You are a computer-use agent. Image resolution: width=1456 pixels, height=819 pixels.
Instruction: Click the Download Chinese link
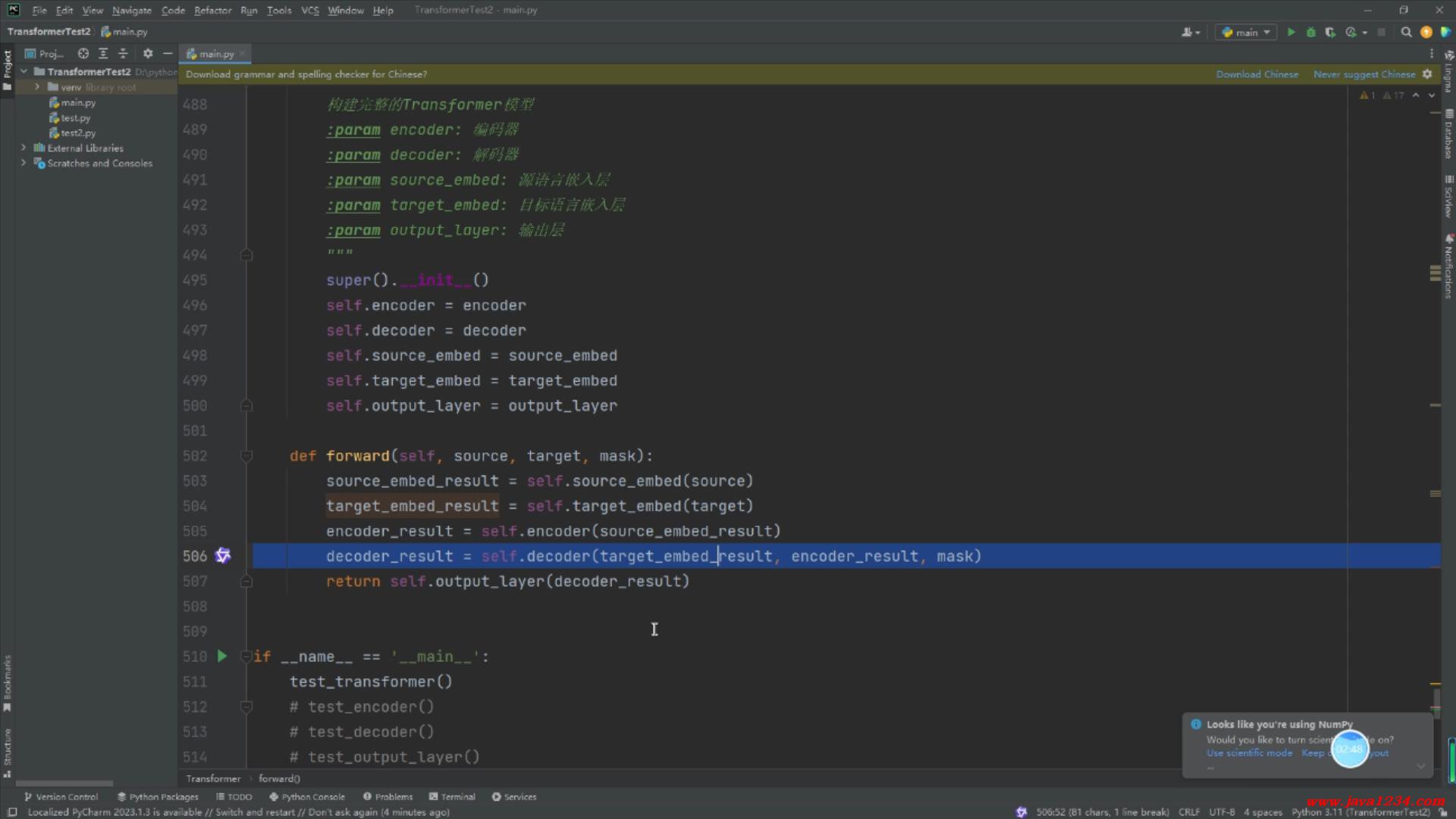(1257, 74)
